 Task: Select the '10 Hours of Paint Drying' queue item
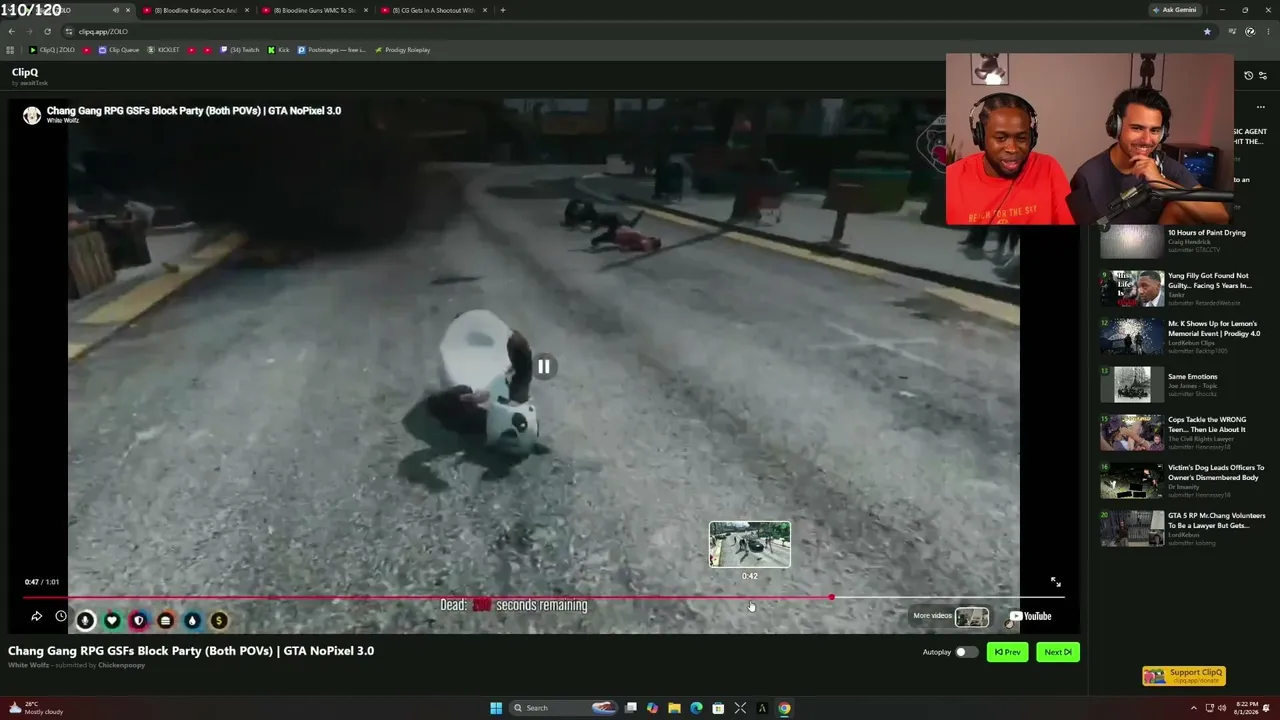1184,241
